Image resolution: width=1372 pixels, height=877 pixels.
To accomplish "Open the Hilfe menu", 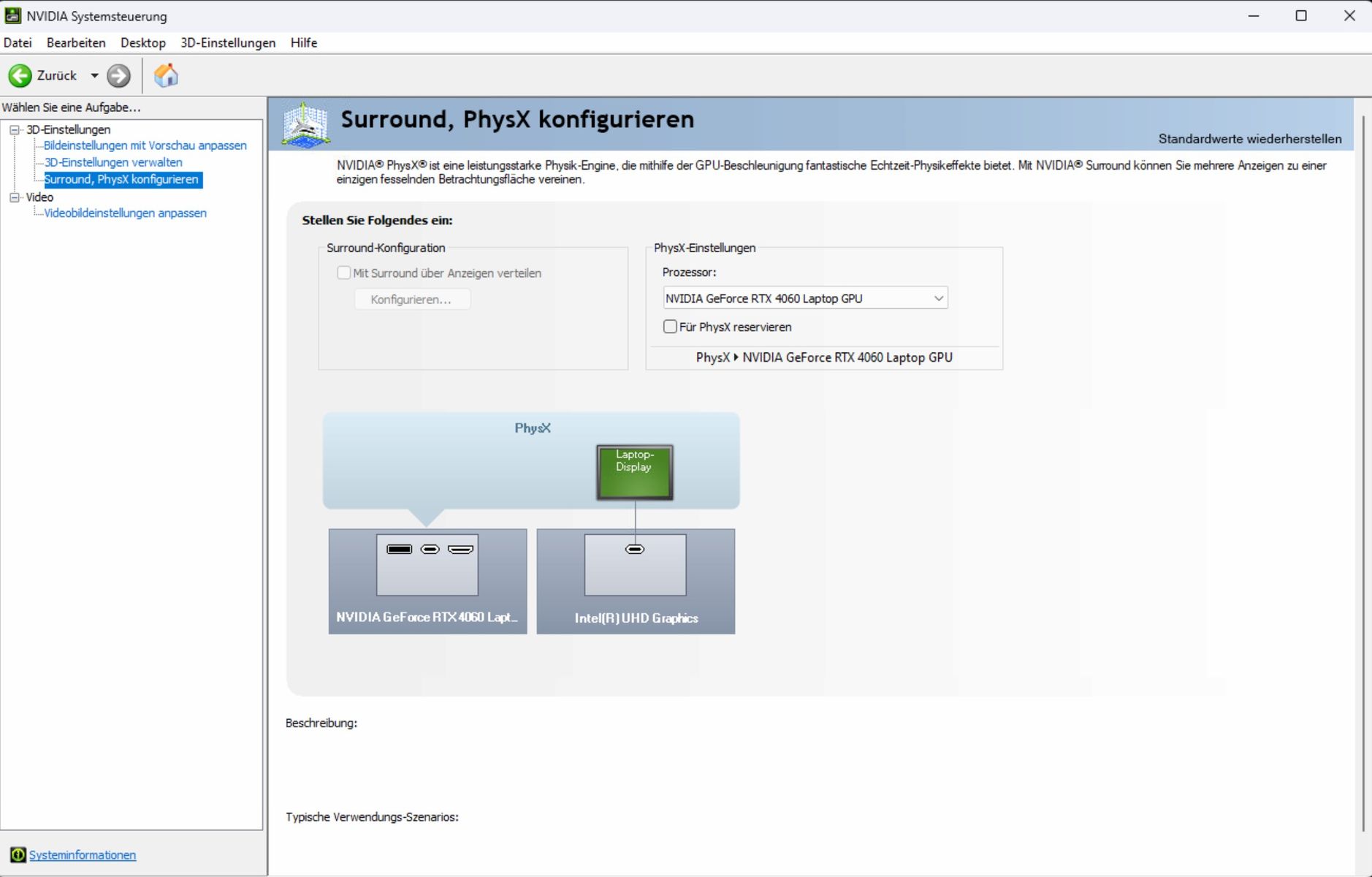I will pyautogui.click(x=304, y=42).
